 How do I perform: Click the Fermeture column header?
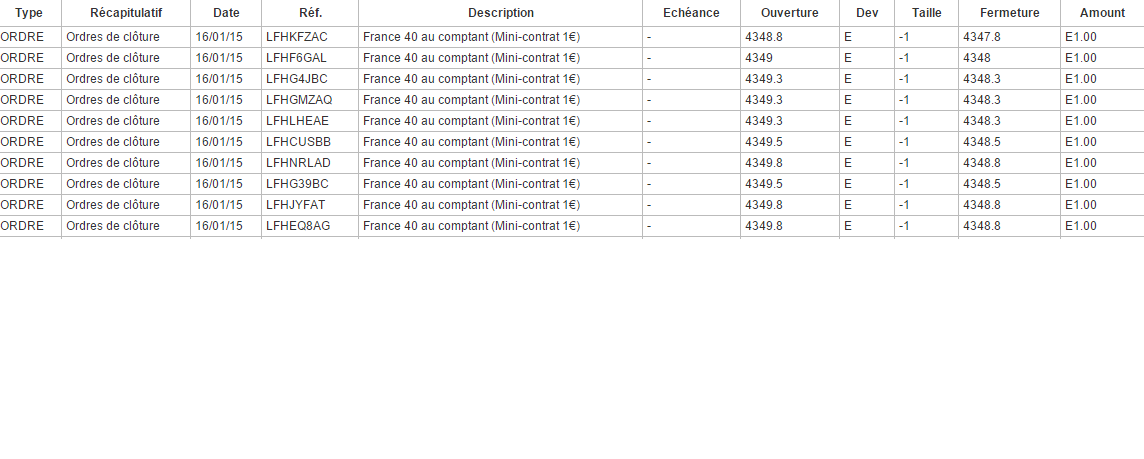tap(1010, 13)
